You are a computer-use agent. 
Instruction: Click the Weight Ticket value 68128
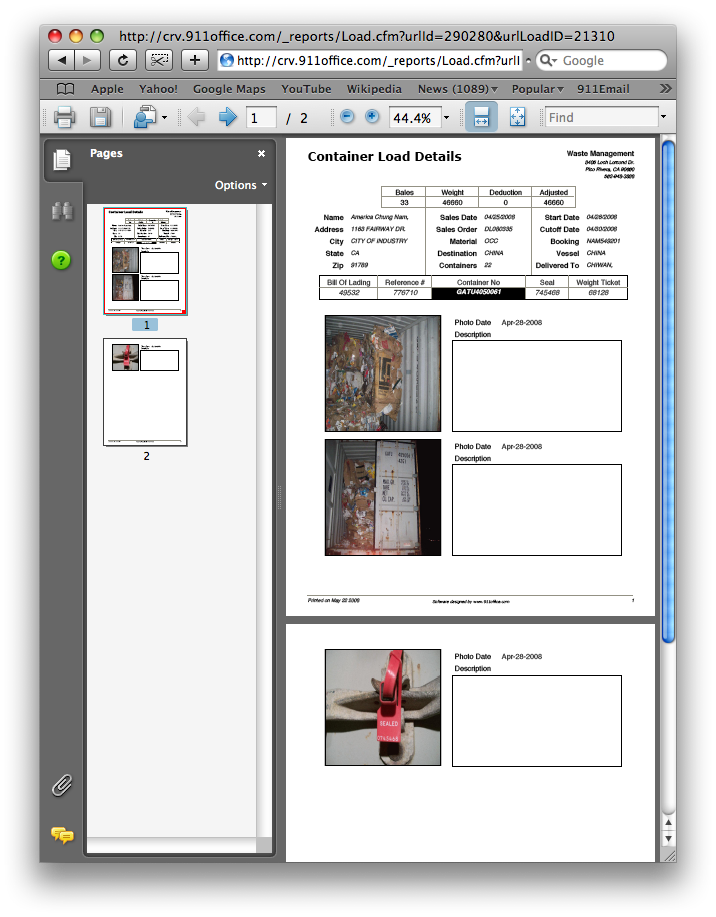click(x=598, y=292)
